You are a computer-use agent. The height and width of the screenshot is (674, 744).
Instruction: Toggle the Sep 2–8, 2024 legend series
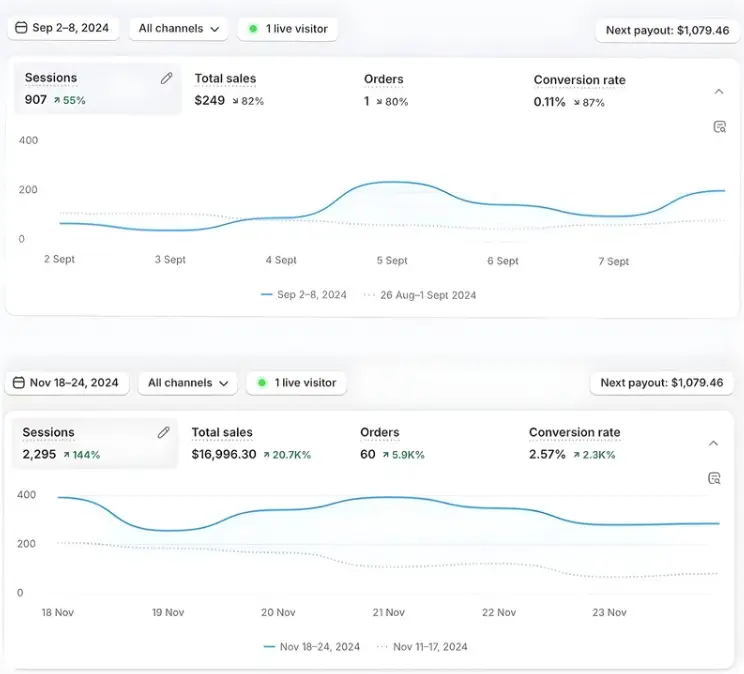[304, 295]
